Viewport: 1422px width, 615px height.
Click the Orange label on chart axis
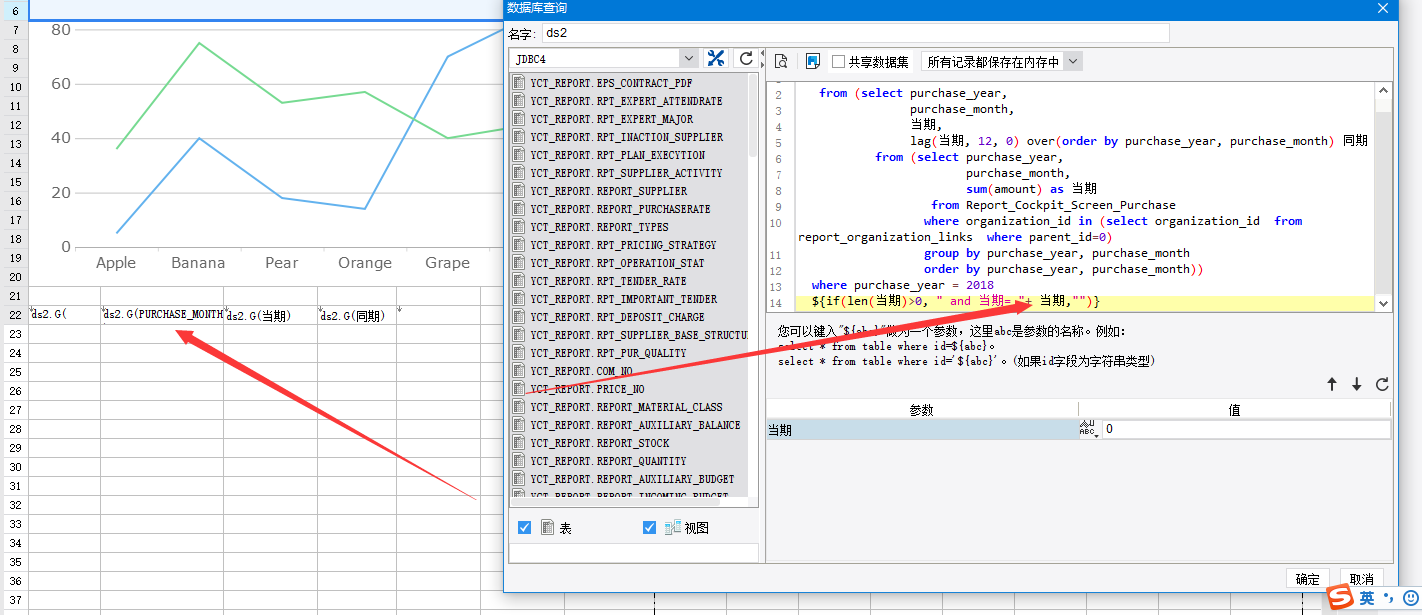pos(365,263)
